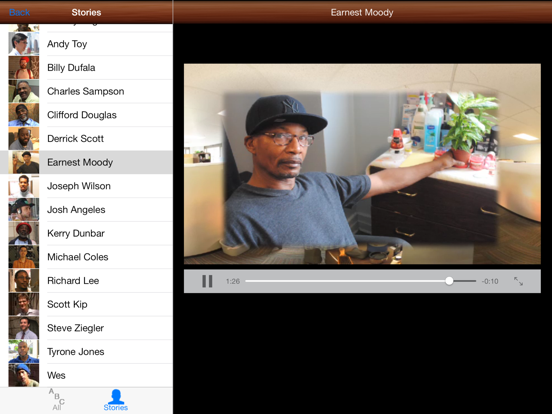The height and width of the screenshot is (414, 552).
Task: Tap the playing video frame
Action: coord(362,164)
